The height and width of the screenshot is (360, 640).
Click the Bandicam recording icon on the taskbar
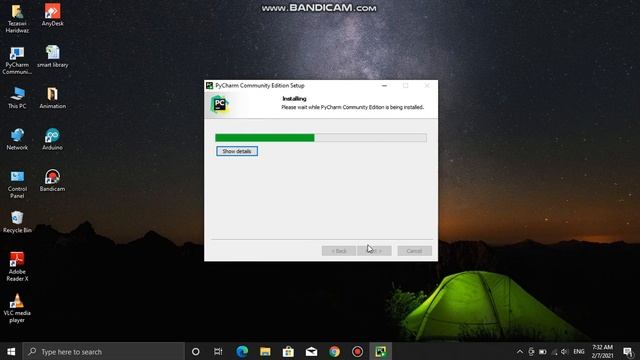[x=358, y=351]
